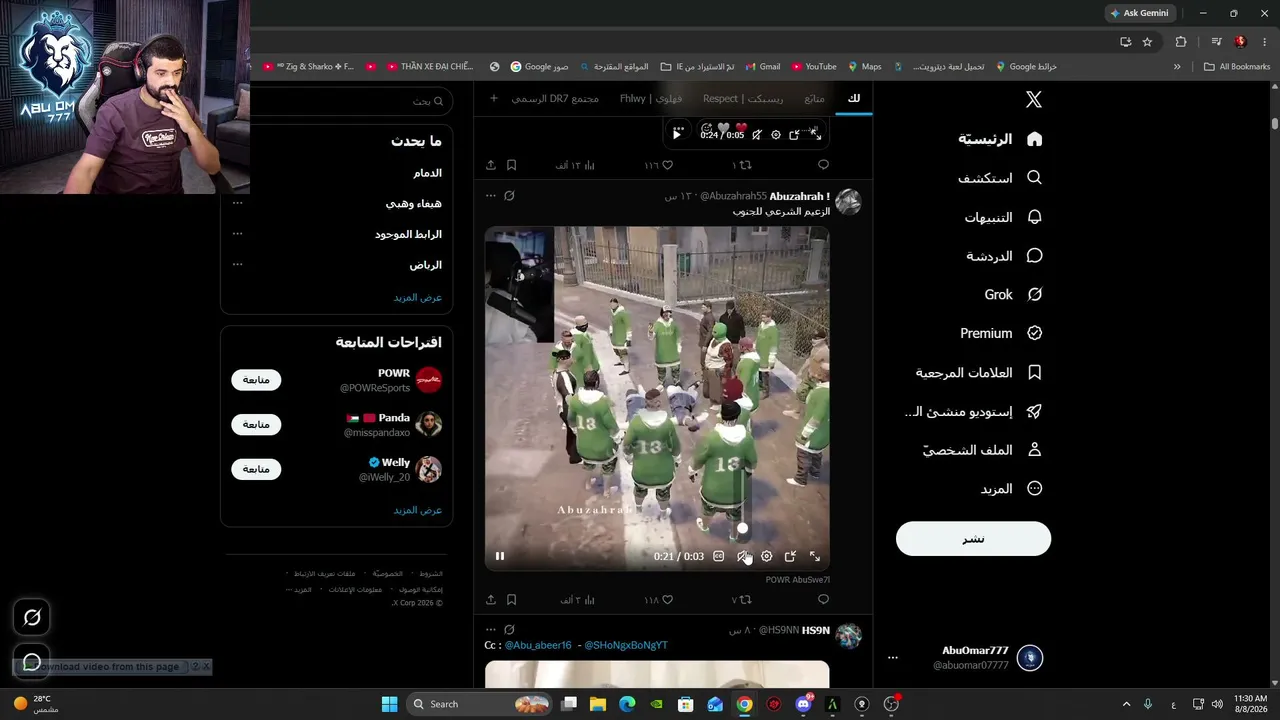Pause the Abuzahrah video
This screenshot has width=1280, height=720.
point(500,557)
